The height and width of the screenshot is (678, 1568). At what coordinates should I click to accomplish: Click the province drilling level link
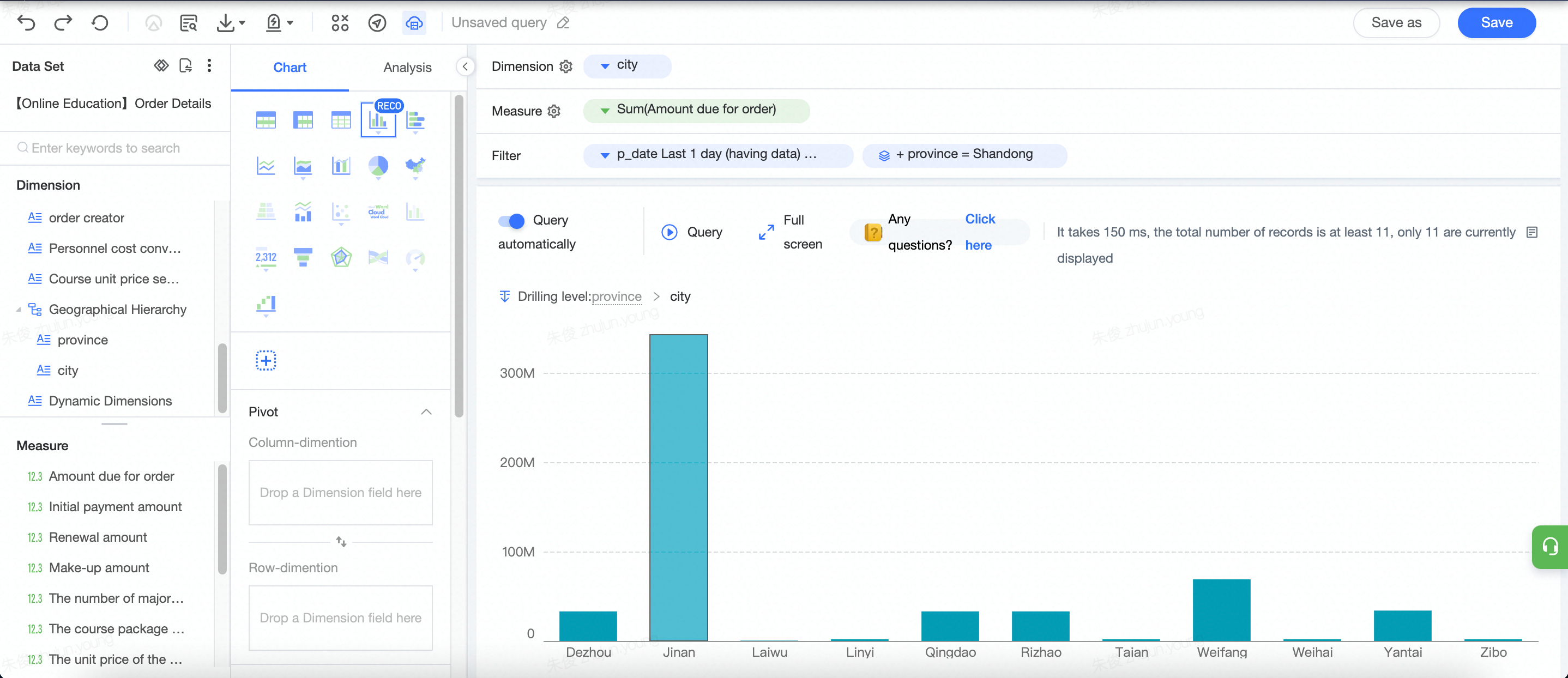click(616, 296)
